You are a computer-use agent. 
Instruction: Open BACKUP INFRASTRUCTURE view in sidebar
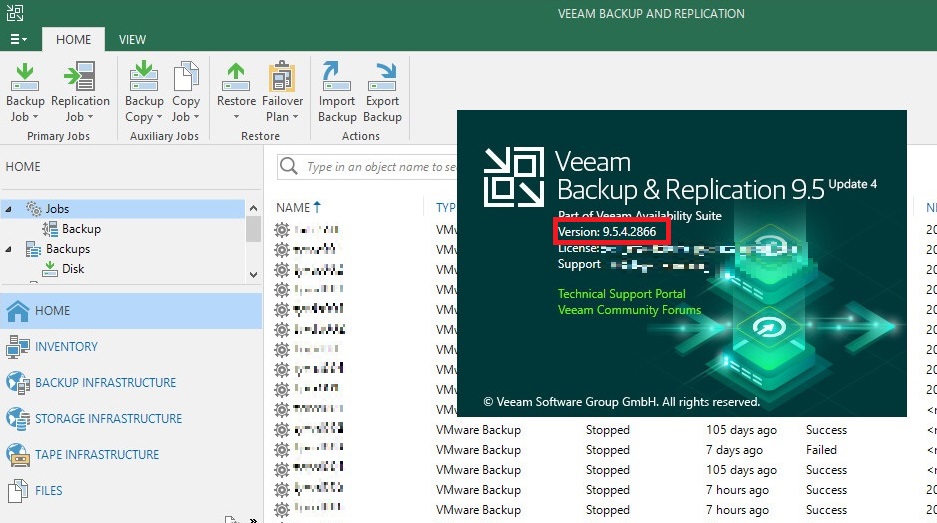click(x=131, y=383)
